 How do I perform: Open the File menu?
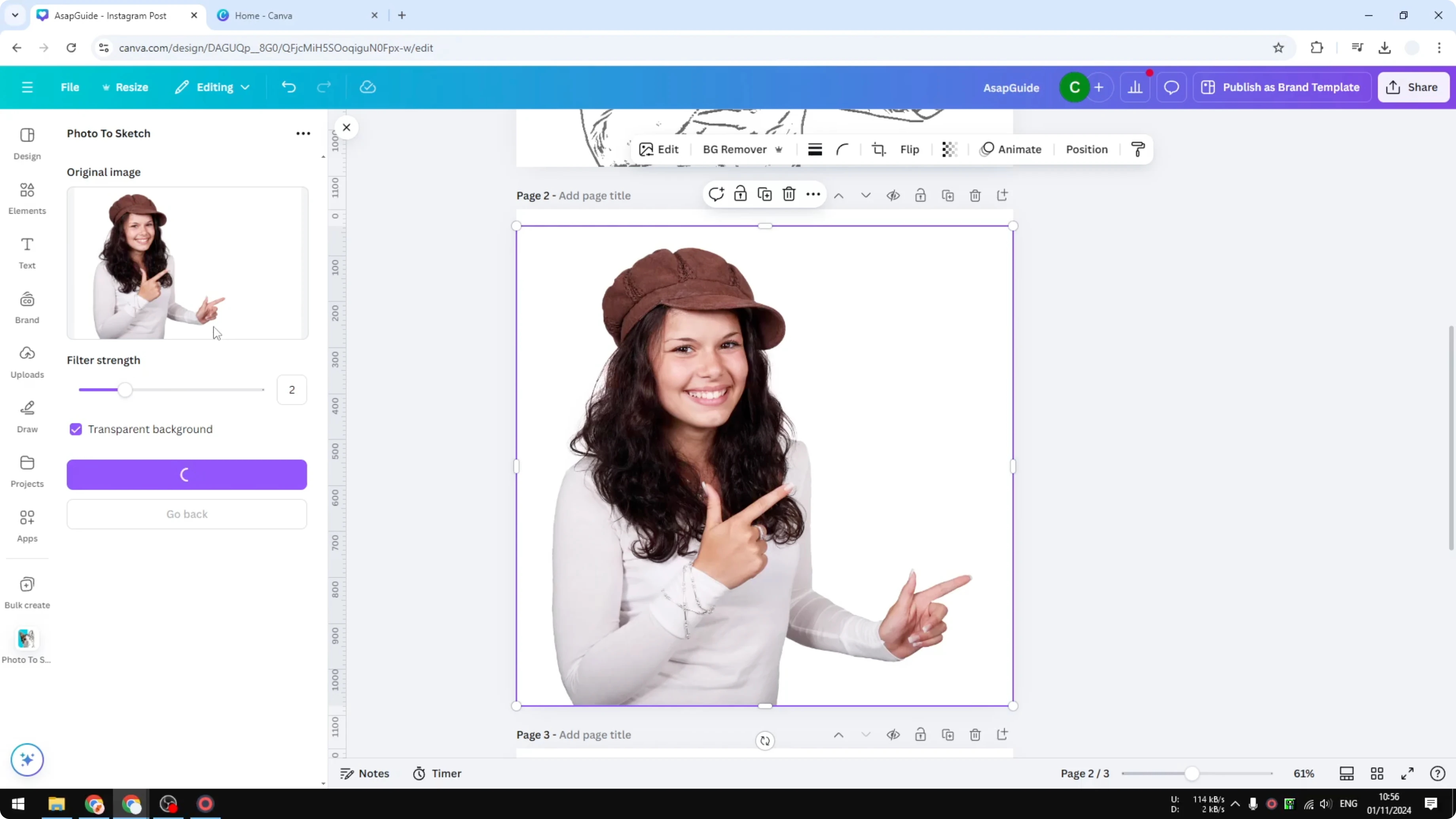(70, 87)
